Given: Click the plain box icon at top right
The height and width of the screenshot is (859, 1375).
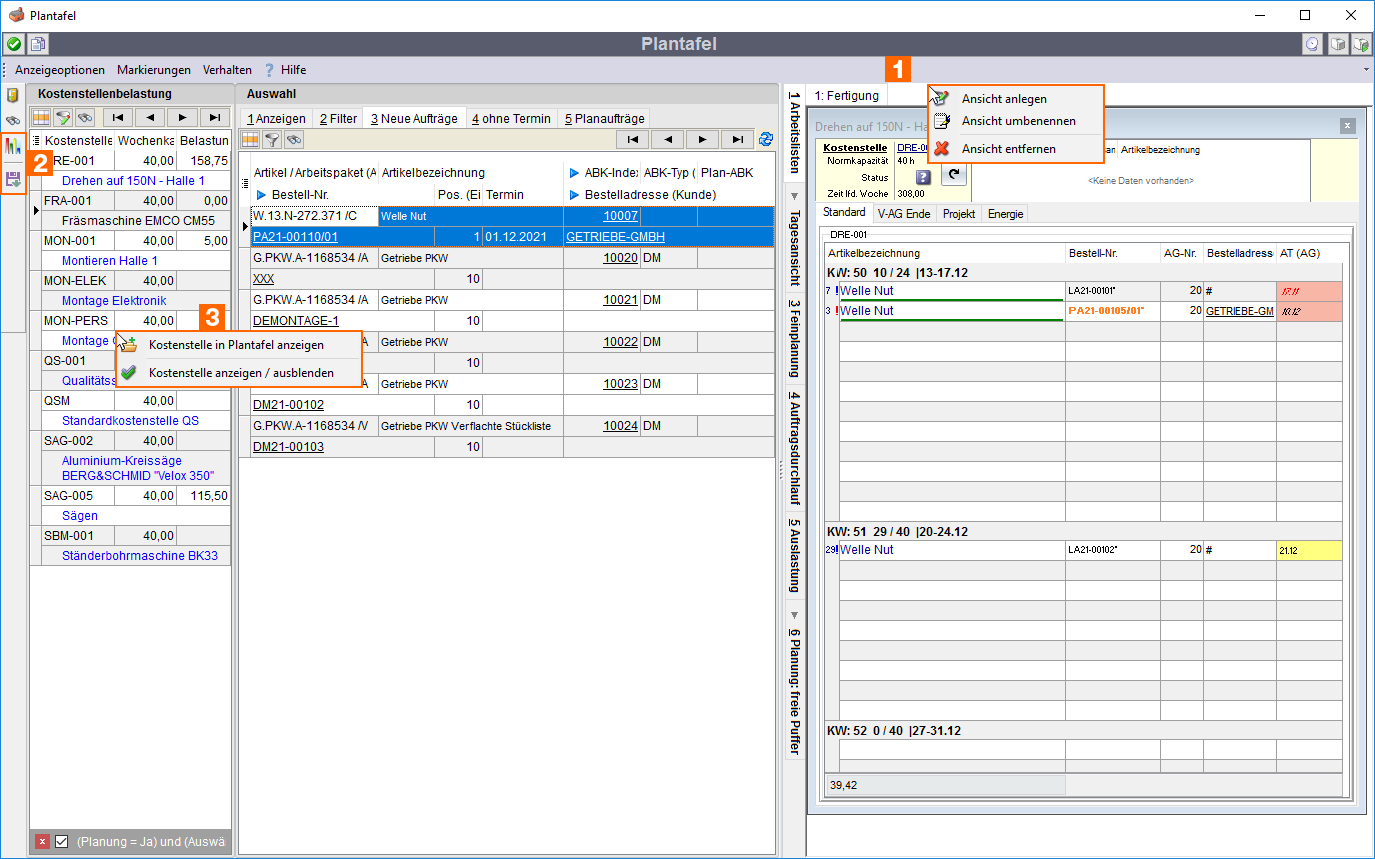Looking at the screenshot, I should 1338,44.
